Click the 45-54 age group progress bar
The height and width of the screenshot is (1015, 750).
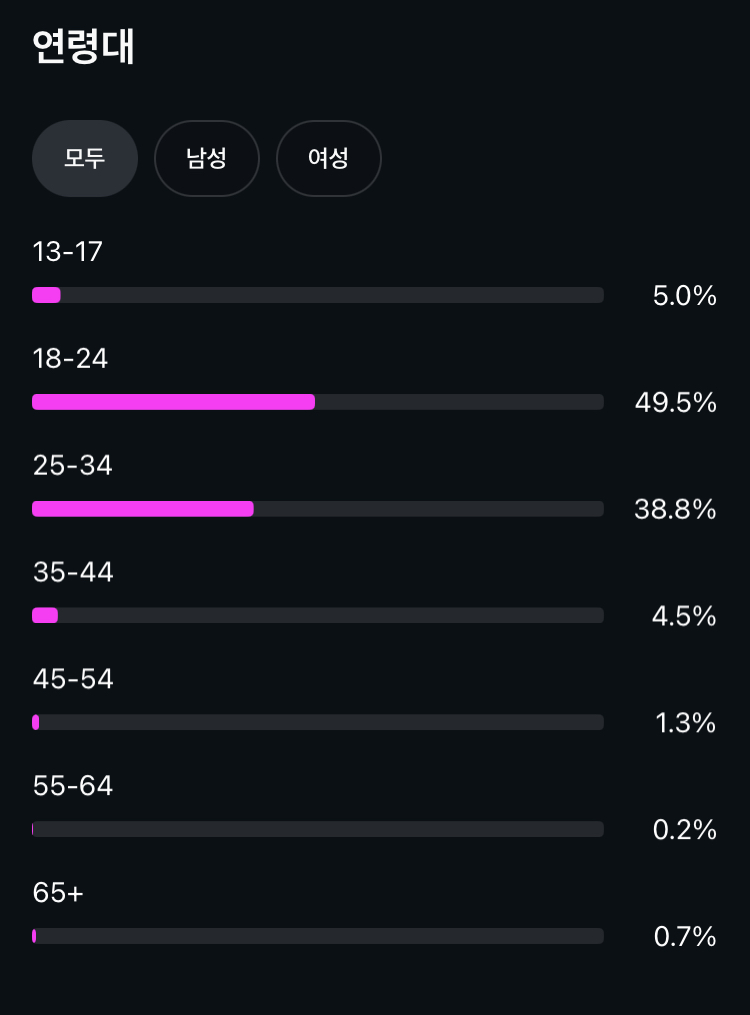tap(318, 722)
